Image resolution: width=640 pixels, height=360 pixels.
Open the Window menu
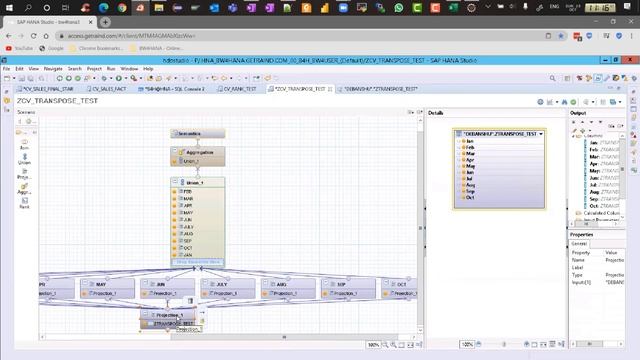(129, 69)
